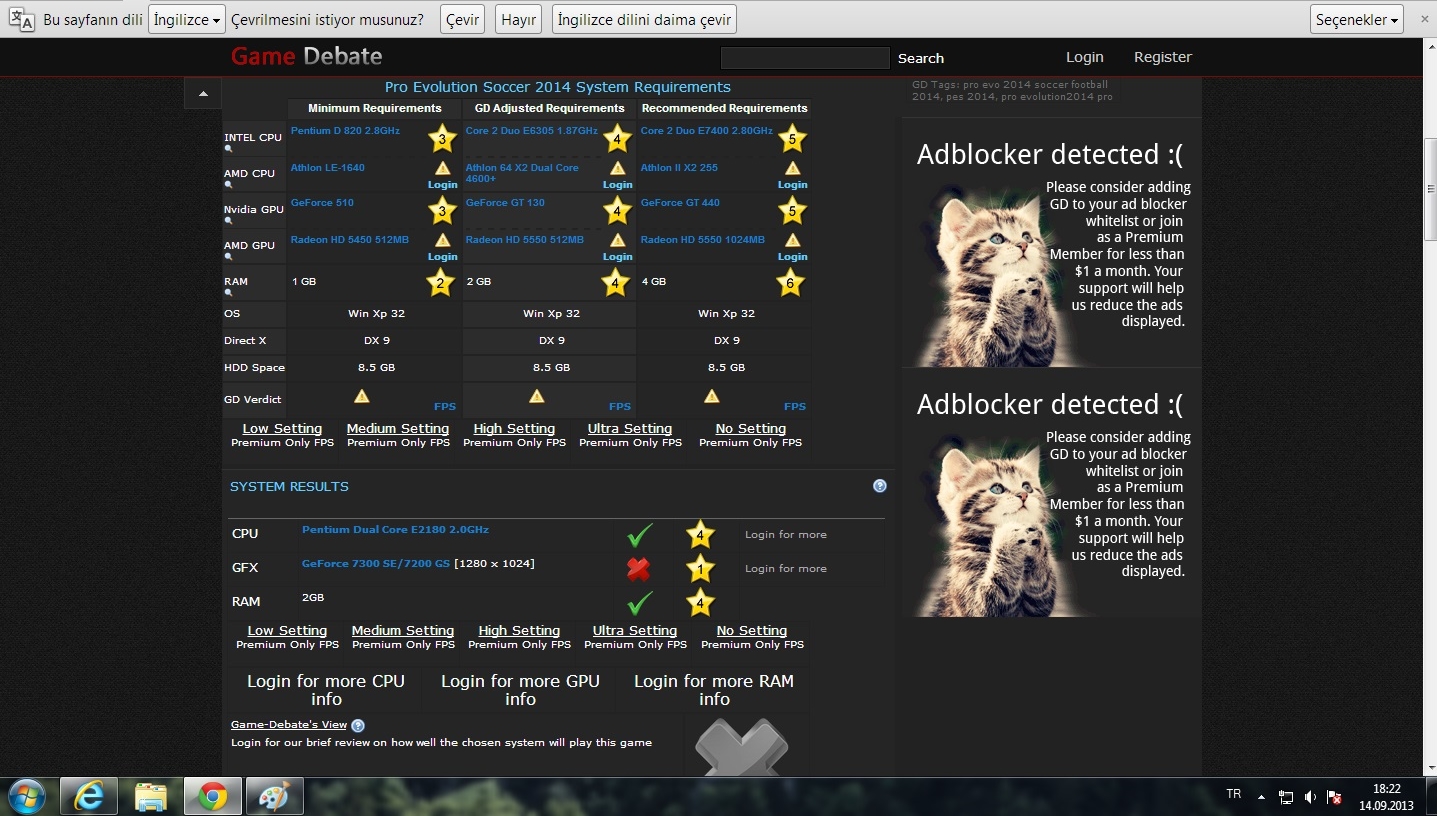Image resolution: width=1437 pixels, height=816 pixels.
Task: Click the star rating for Pentium D 820
Action: [x=442, y=139]
